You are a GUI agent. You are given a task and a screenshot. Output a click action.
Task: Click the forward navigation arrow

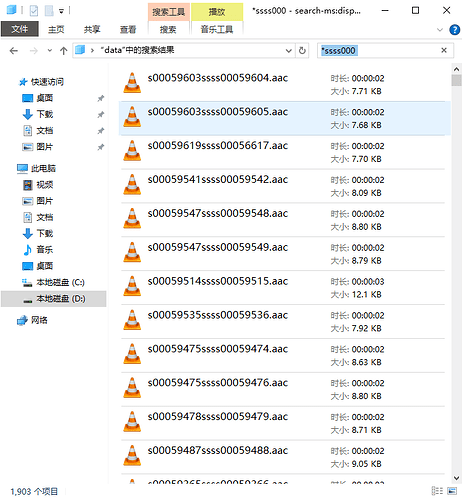tap(34, 51)
